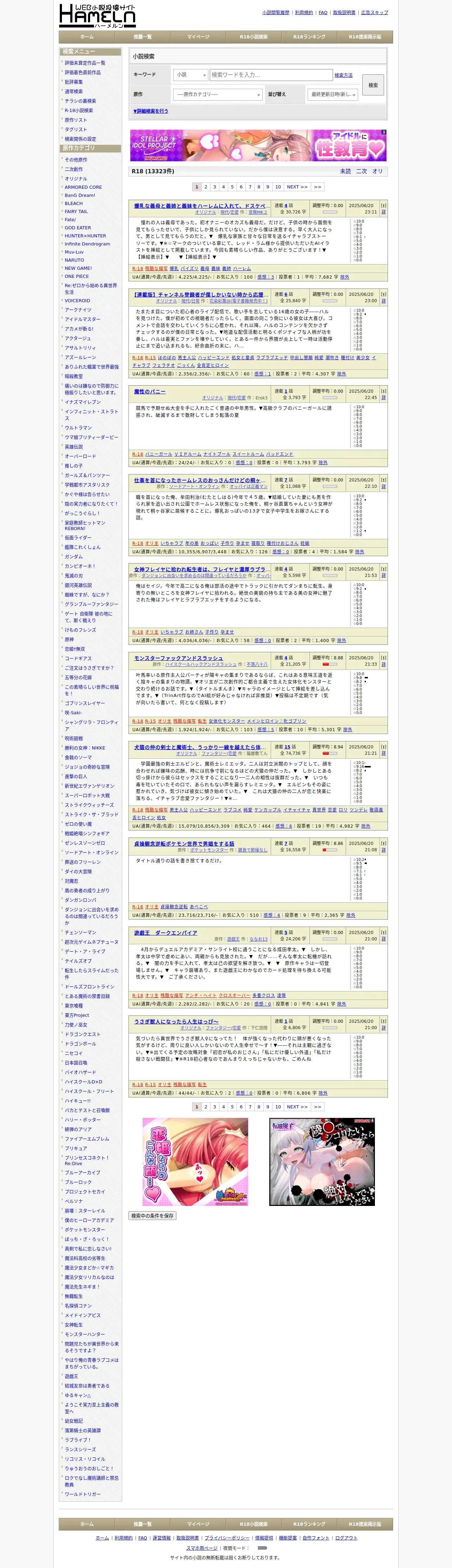The height and width of the screenshot is (1568, 452).
Task: Click [!] icon for うさぎ獣人になったら人生はっぴ〜
Action: [x=383, y=1021]
